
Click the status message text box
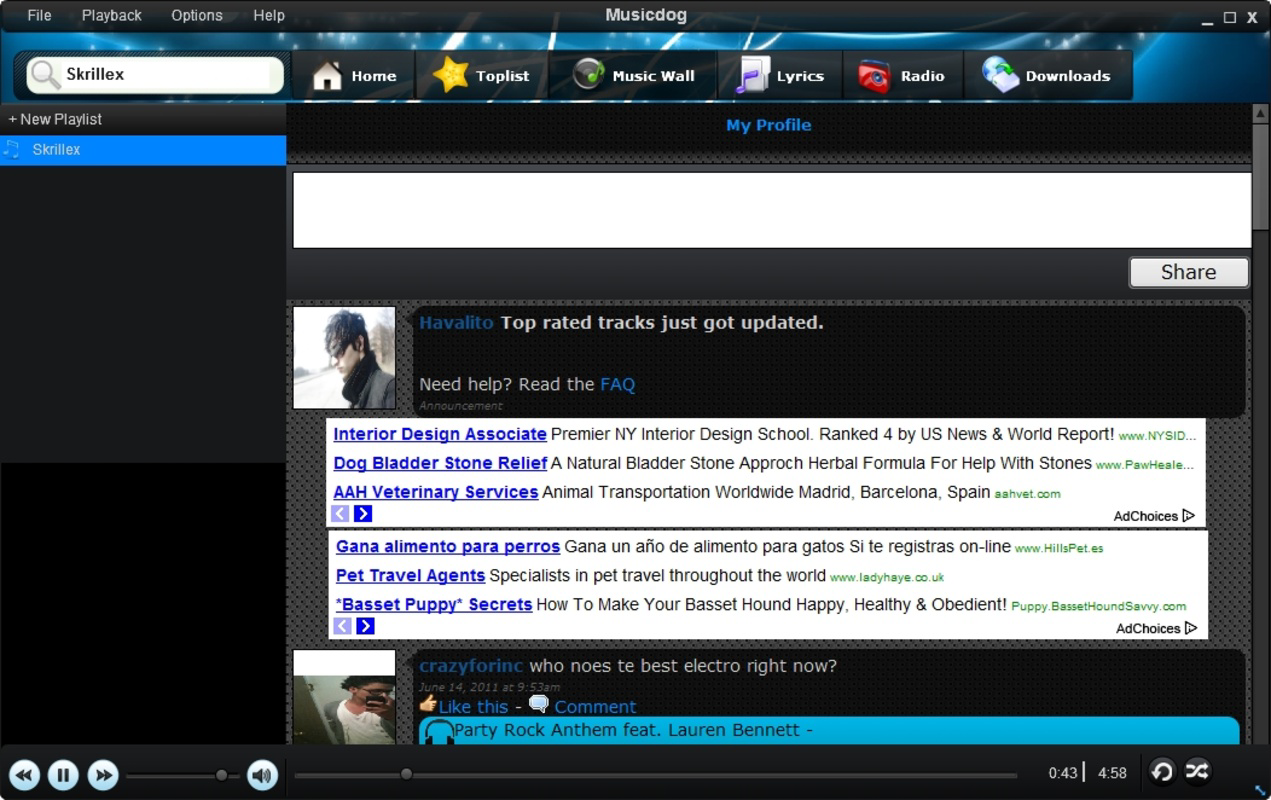771,210
